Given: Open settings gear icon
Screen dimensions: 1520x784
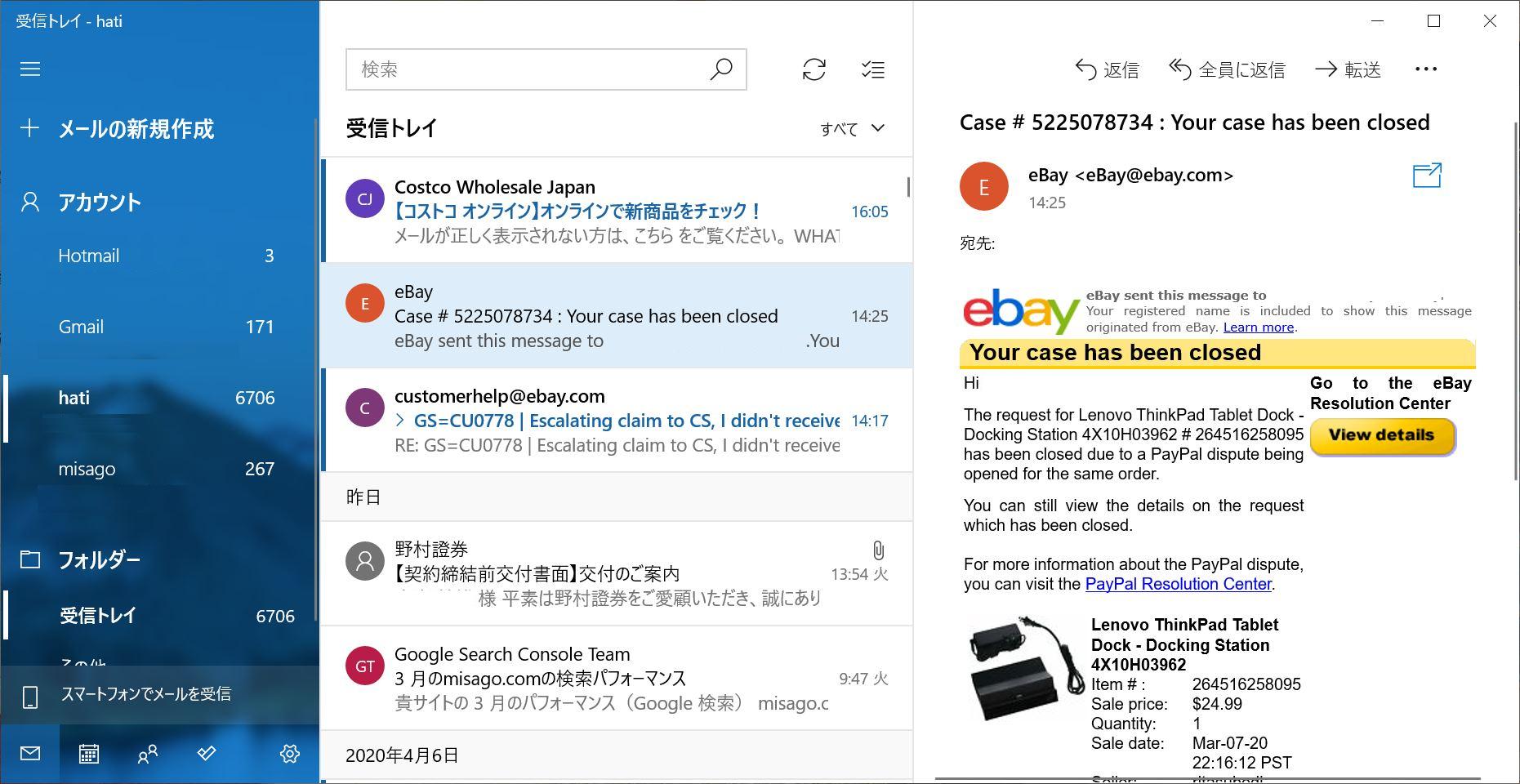Looking at the screenshot, I should pos(290,754).
